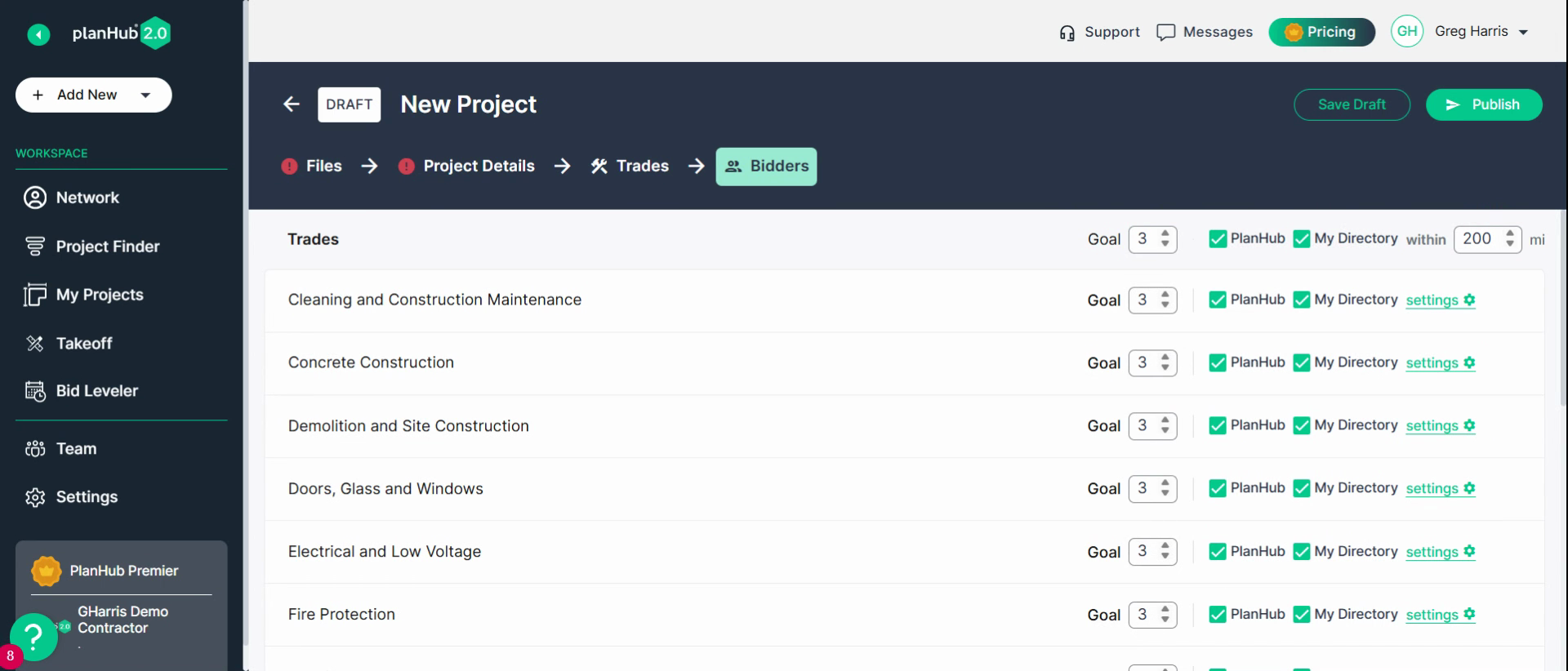Open settings for Electrical and Low Voltage
Image resolution: width=1568 pixels, height=671 pixels.
coord(1441,552)
